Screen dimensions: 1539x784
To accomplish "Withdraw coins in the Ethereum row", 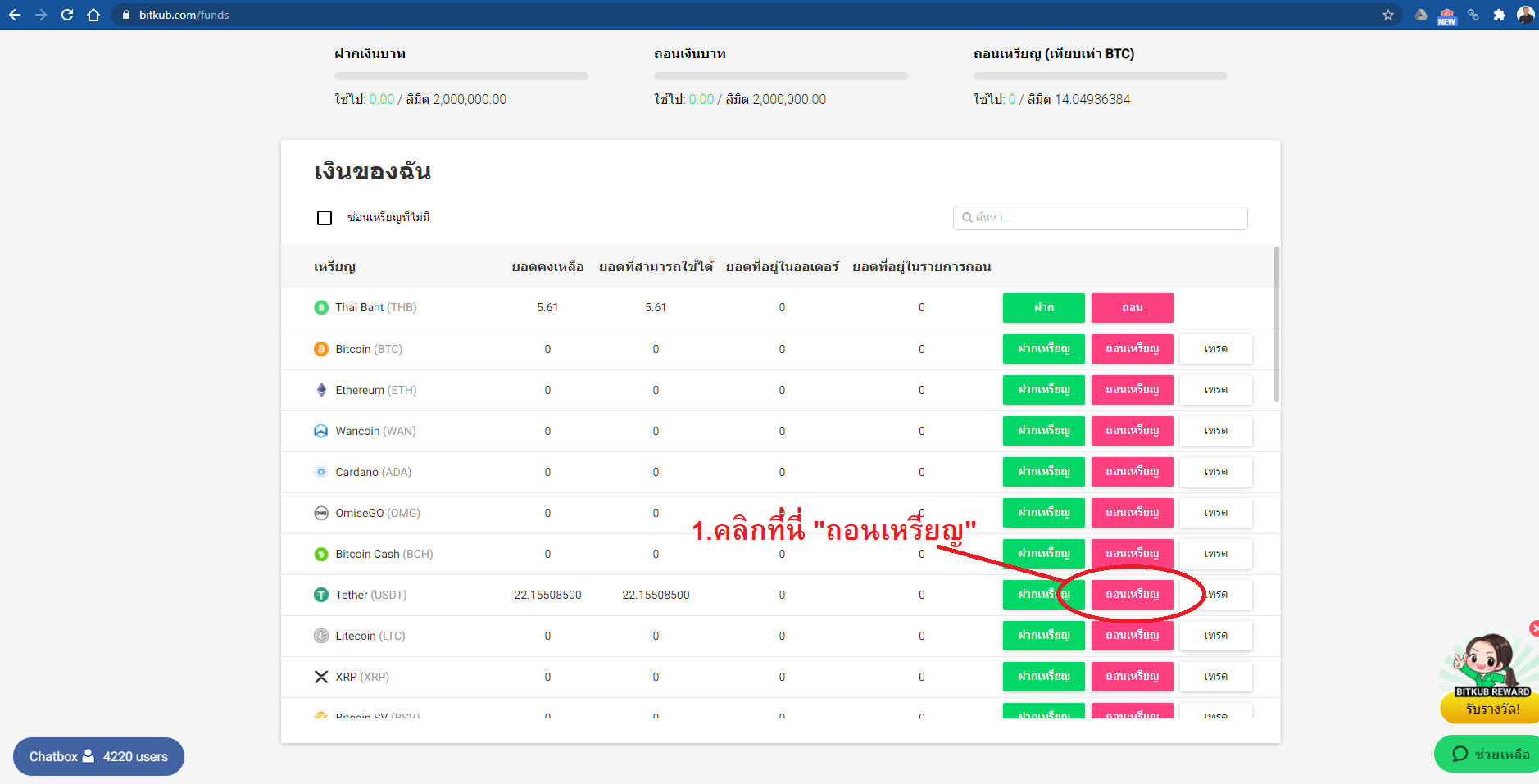I will pos(1133,390).
